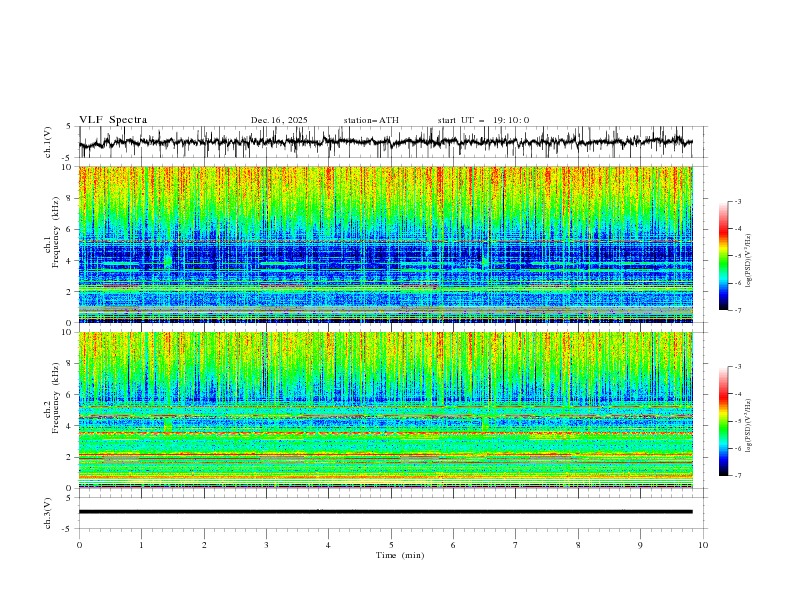
Task: Click the '-3' label on upper color scale
Action: click(738, 201)
